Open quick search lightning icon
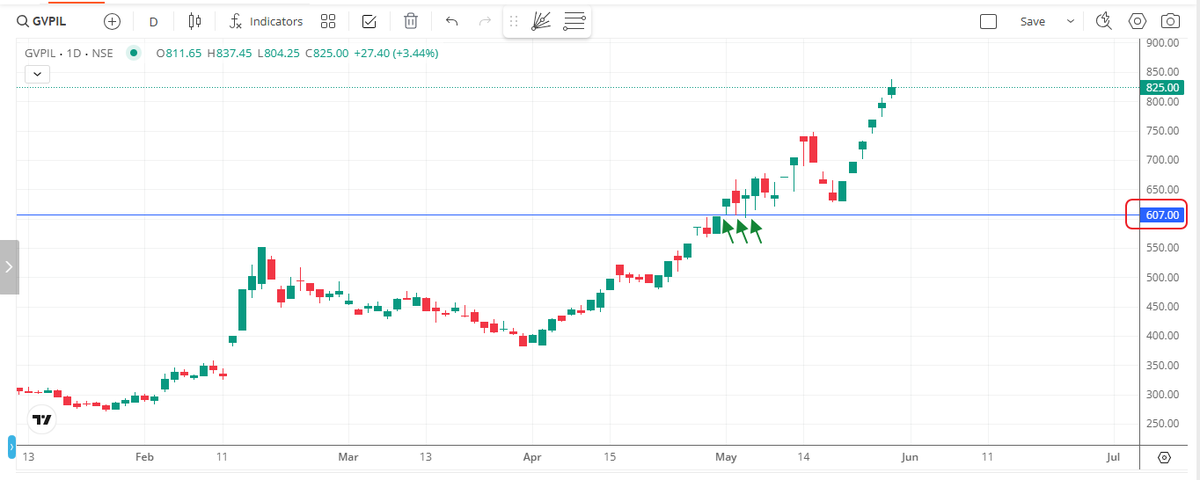This screenshot has width=1200, height=480. [x=1104, y=21]
